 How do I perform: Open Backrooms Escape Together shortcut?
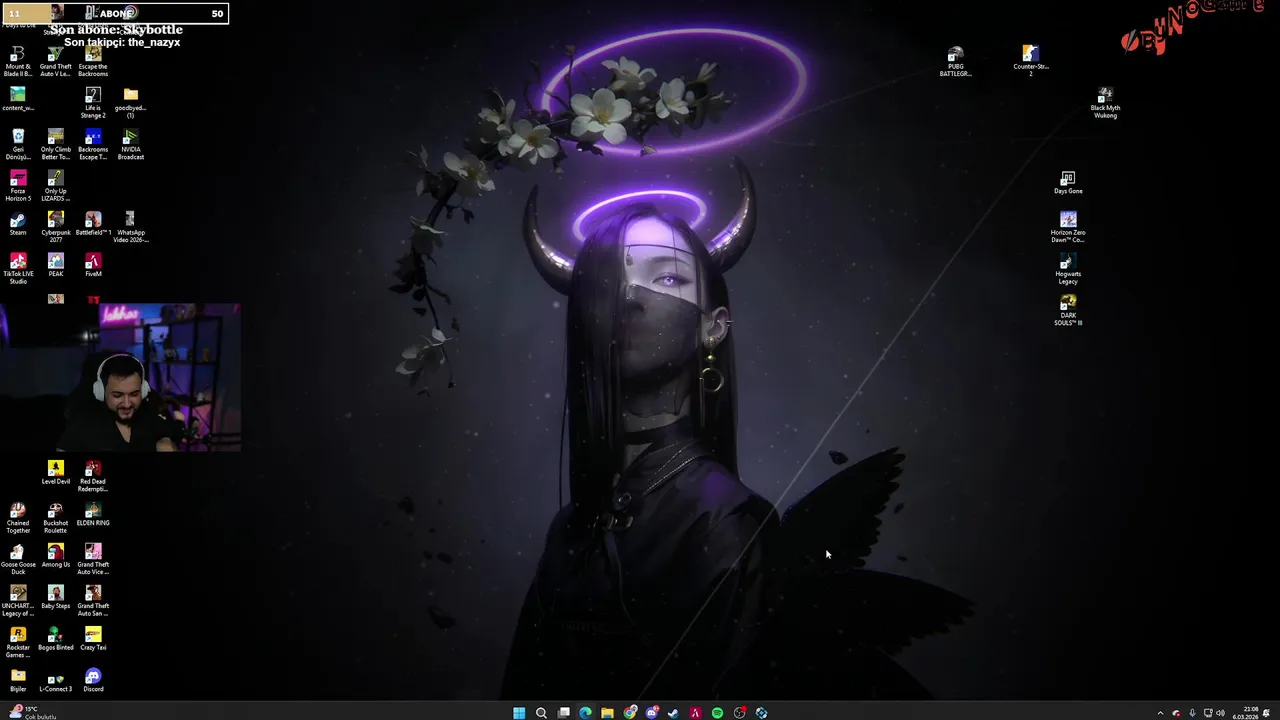click(93, 145)
